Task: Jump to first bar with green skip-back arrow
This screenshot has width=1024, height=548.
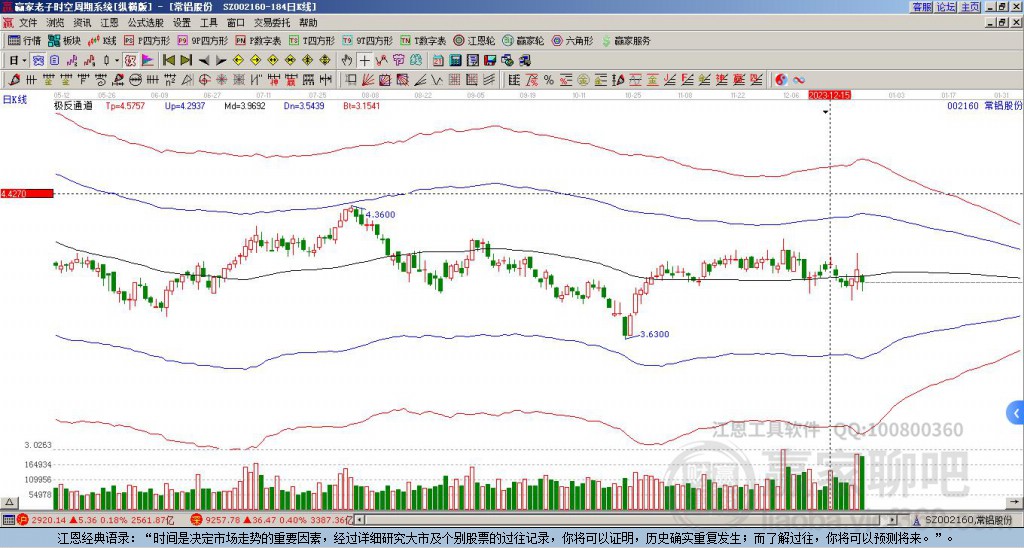Action: tap(168, 61)
